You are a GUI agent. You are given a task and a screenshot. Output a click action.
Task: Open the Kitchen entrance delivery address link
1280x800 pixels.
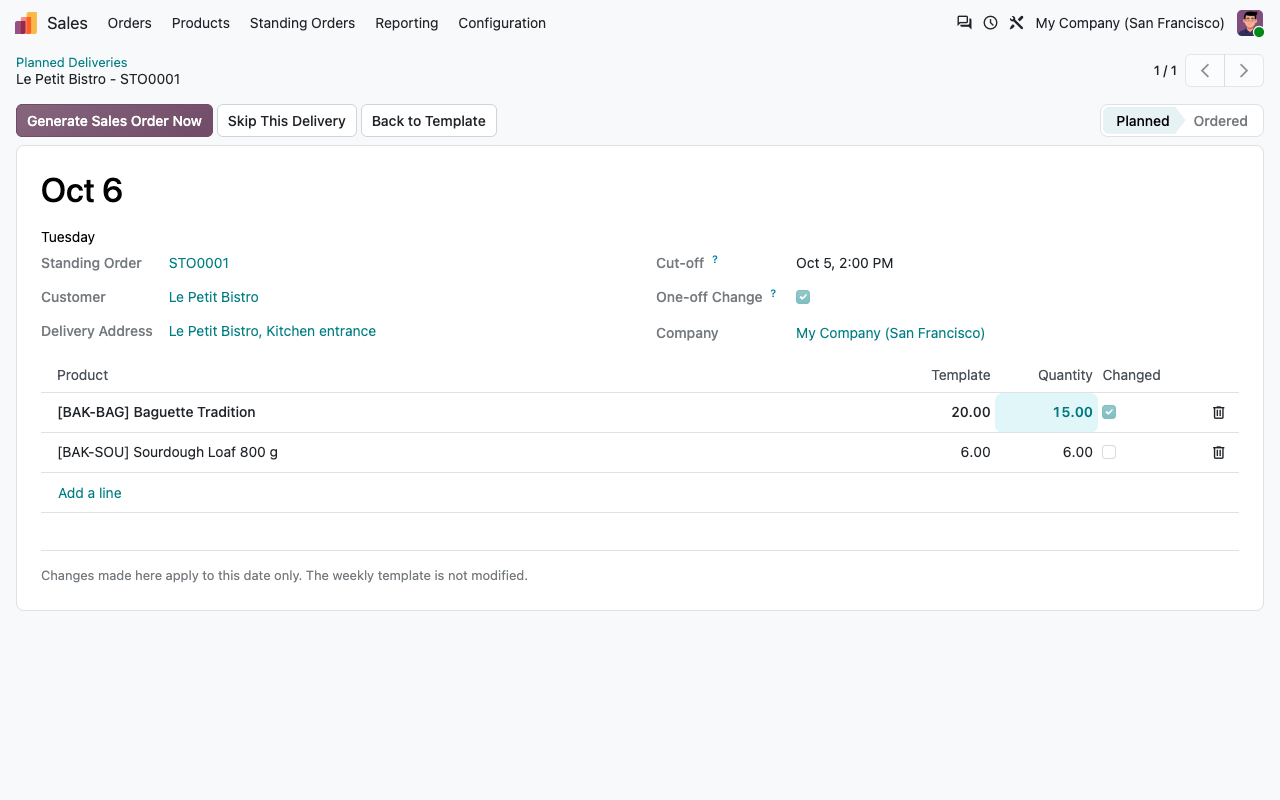tap(272, 331)
